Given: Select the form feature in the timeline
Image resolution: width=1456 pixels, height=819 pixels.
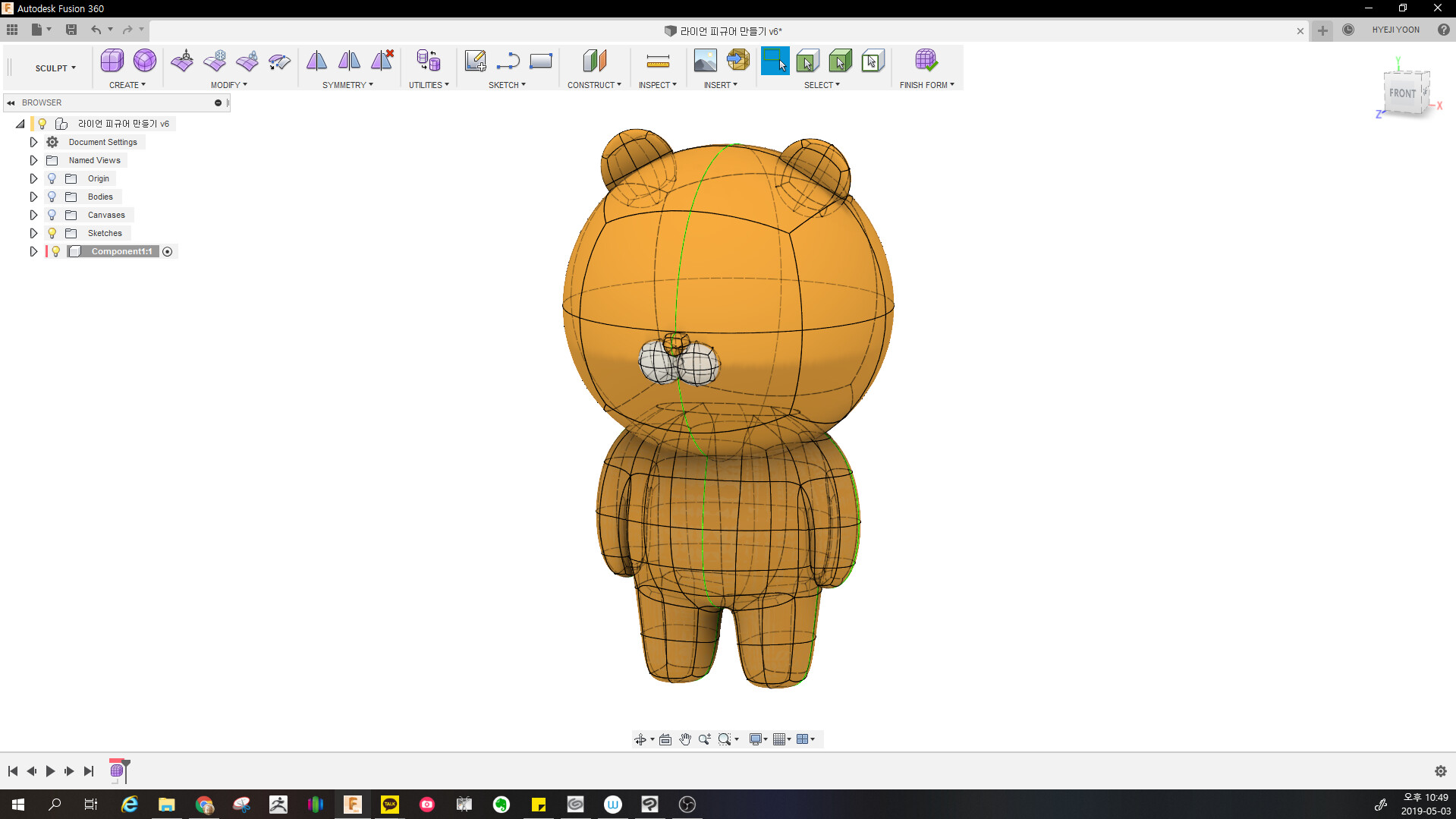Looking at the screenshot, I should click(117, 771).
